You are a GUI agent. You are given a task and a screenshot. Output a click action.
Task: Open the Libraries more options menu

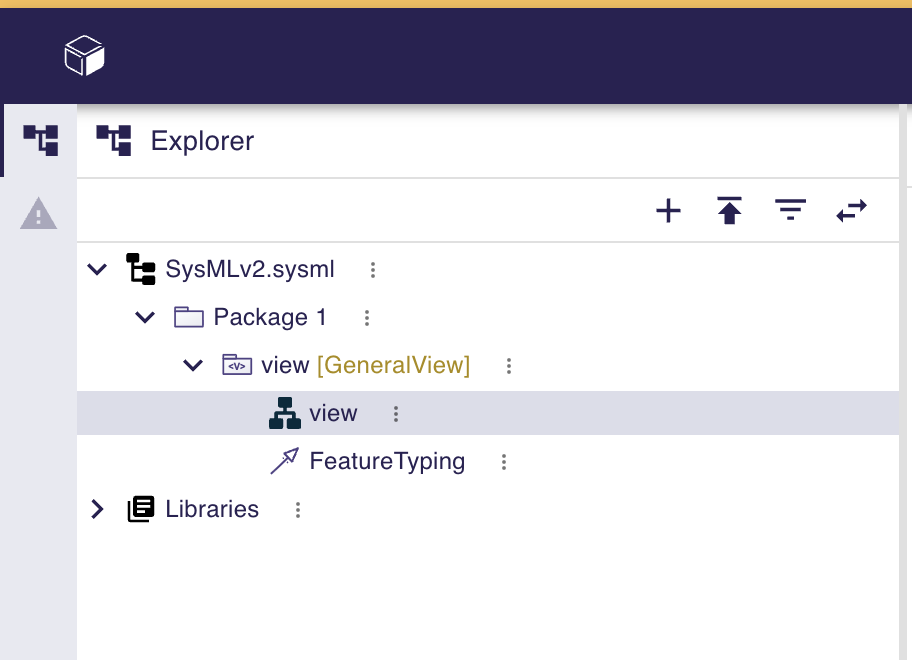[x=297, y=509]
